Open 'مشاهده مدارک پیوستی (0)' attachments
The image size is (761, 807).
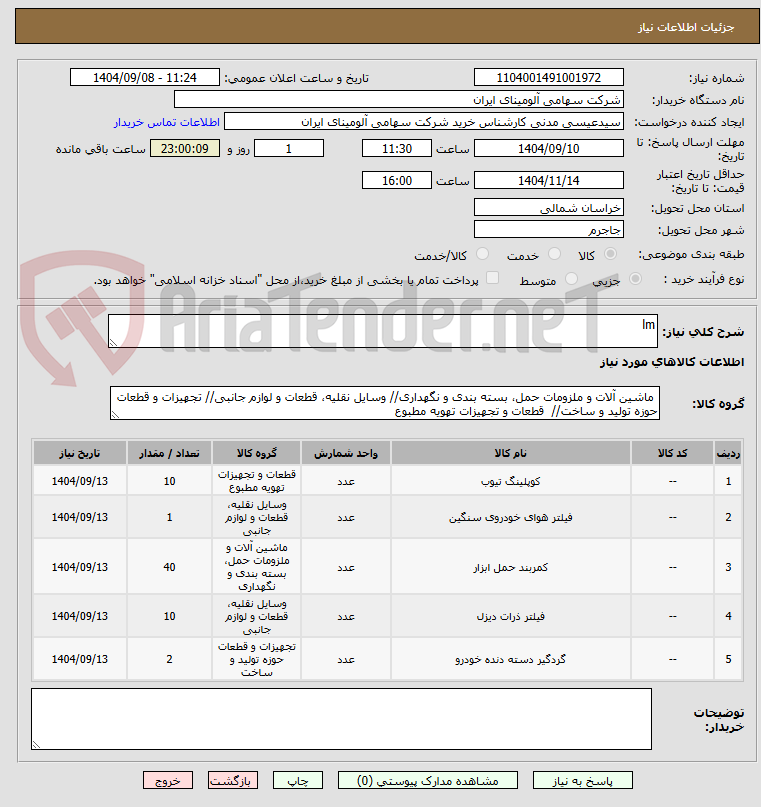[x=428, y=780]
